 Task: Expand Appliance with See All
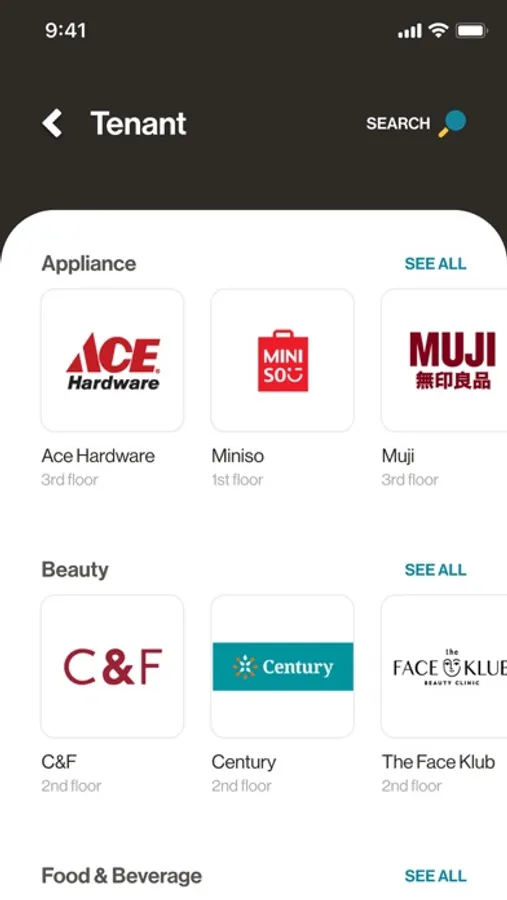click(x=435, y=263)
